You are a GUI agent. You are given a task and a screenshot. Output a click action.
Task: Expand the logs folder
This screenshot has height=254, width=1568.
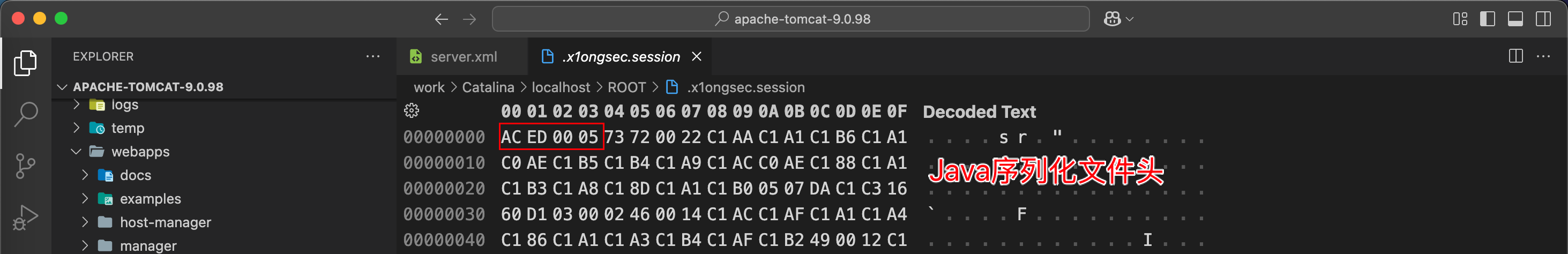pos(76,104)
